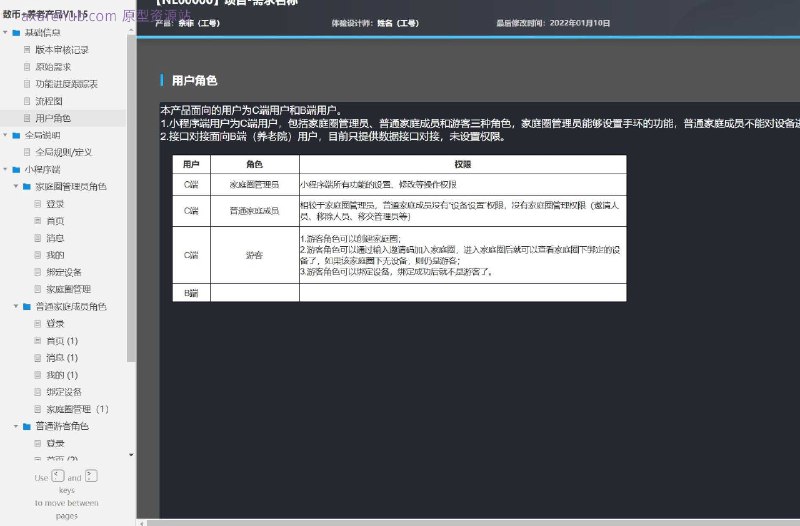Viewport: 800px width, 526px height.
Task: Click the page icon beside 家庭圈管理 (1)
Action: coord(38,409)
